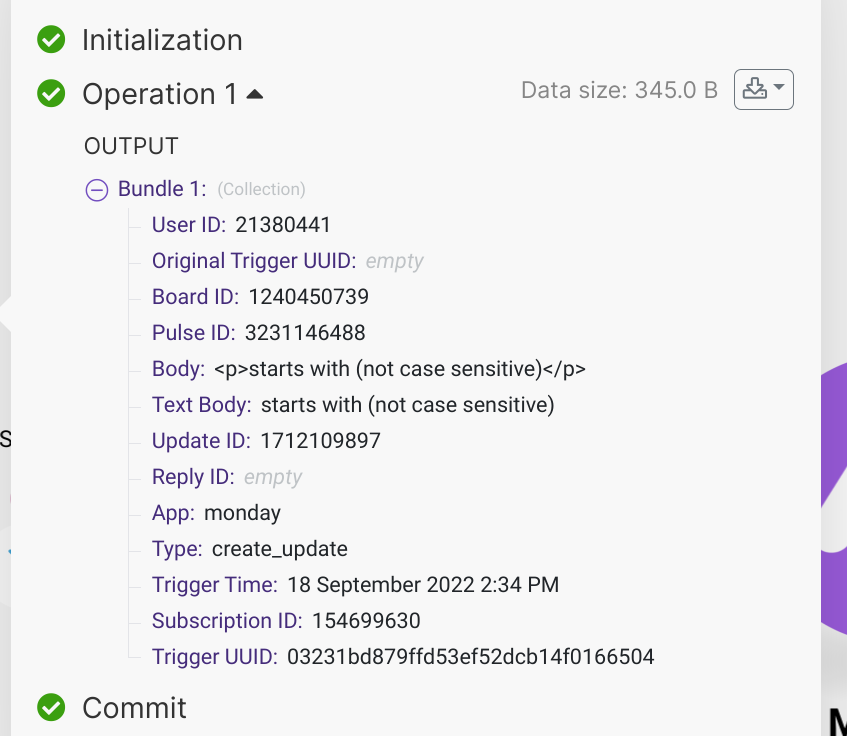Image resolution: width=847 pixels, height=736 pixels.
Task: Select the User ID value 21380441
Action: pyautogui.click(x=283, y=225)
